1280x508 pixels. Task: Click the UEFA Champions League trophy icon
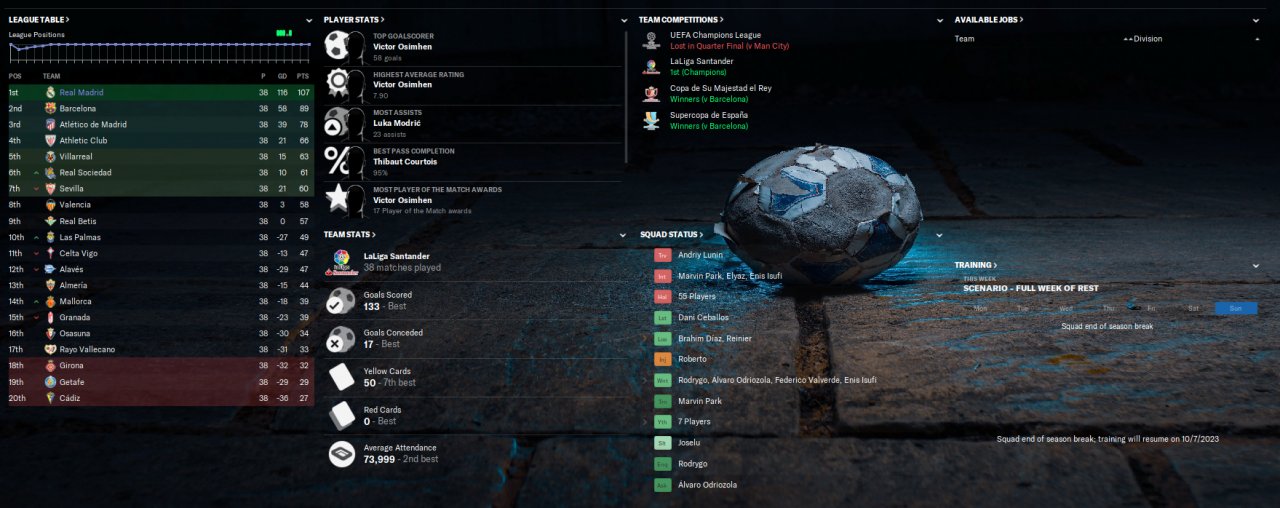pos(651,40)
